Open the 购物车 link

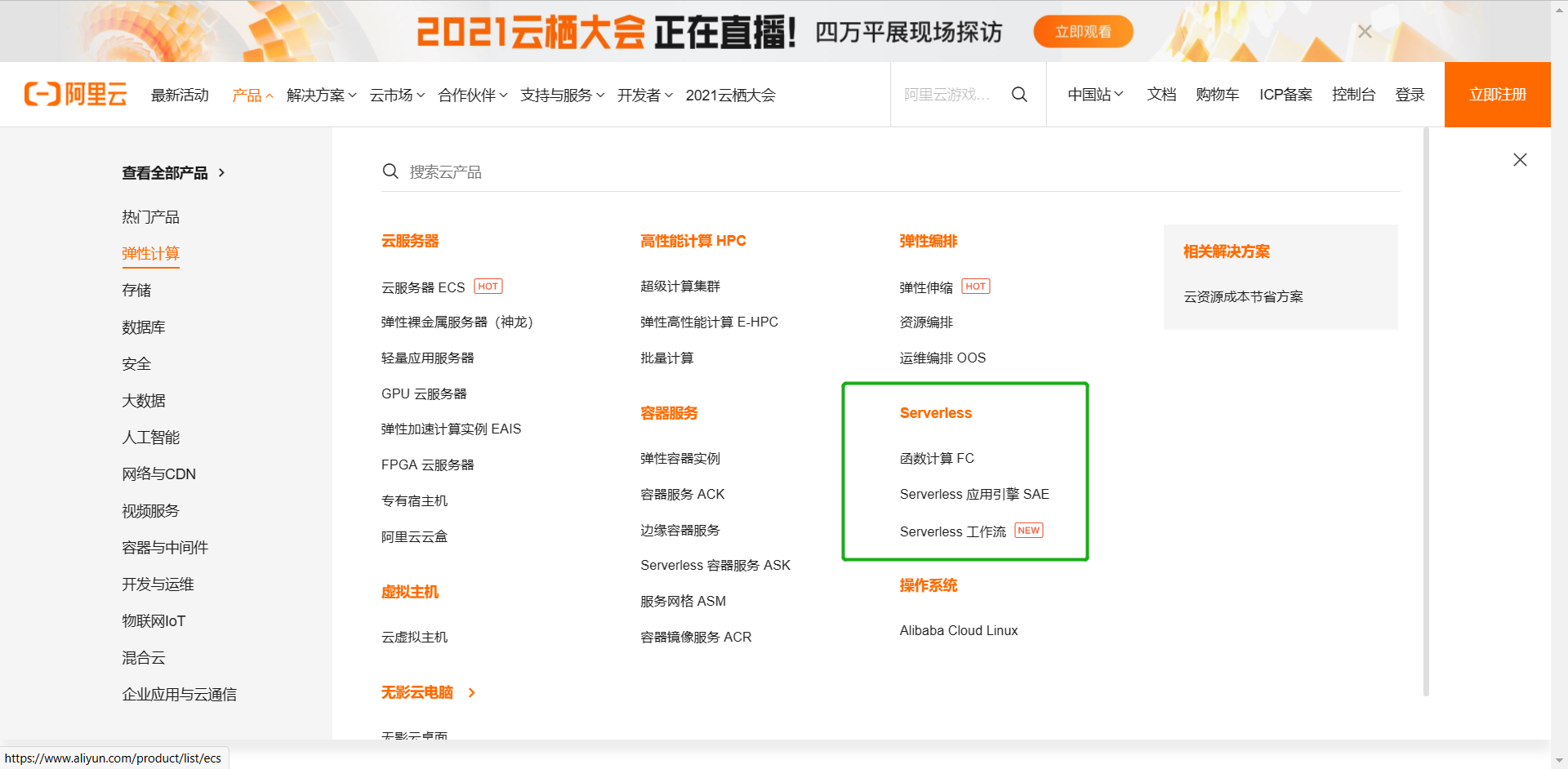pyautogui.click(x=1217, y=95)
